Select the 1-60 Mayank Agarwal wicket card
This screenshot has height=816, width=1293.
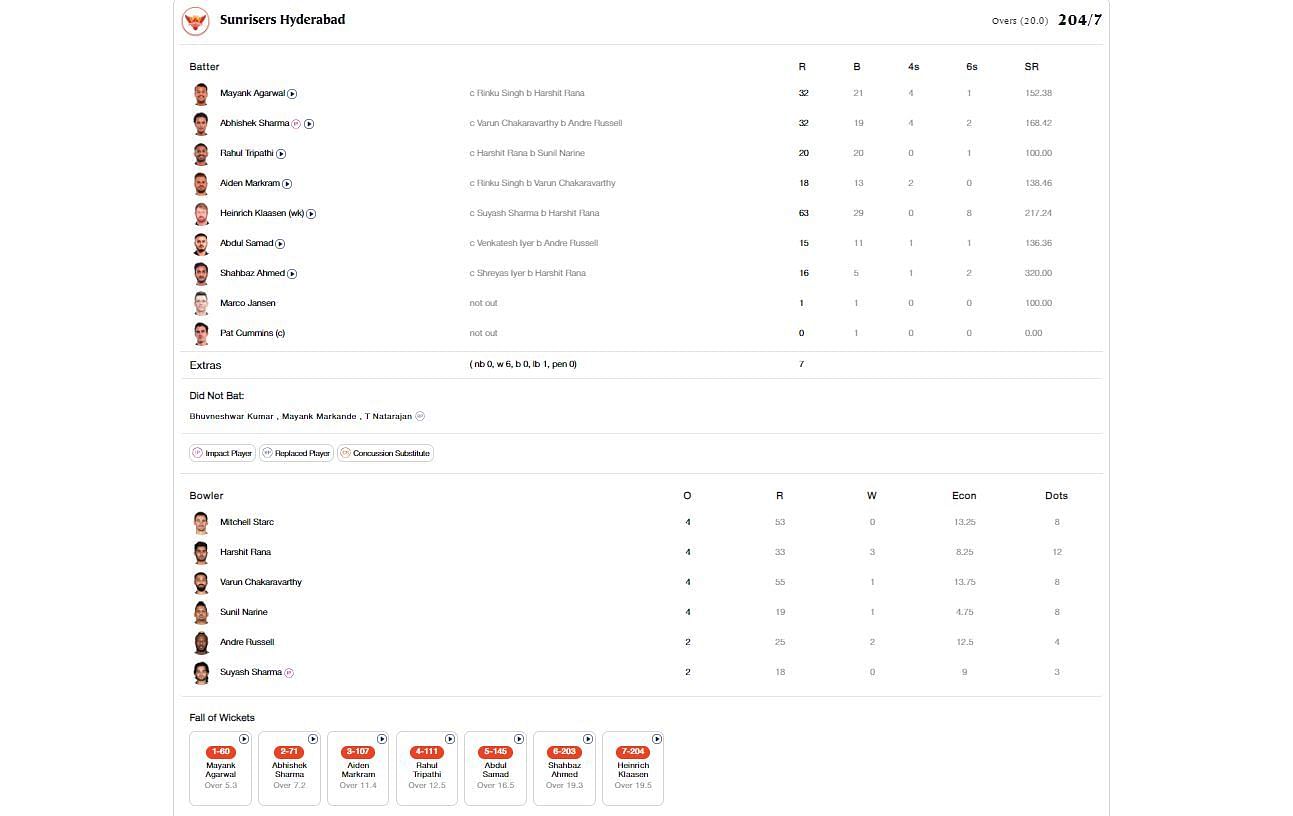click(221, 768)
